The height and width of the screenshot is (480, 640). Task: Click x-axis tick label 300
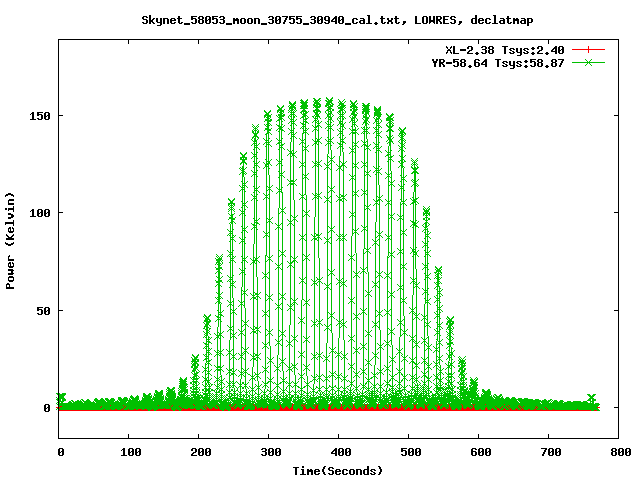271,452
